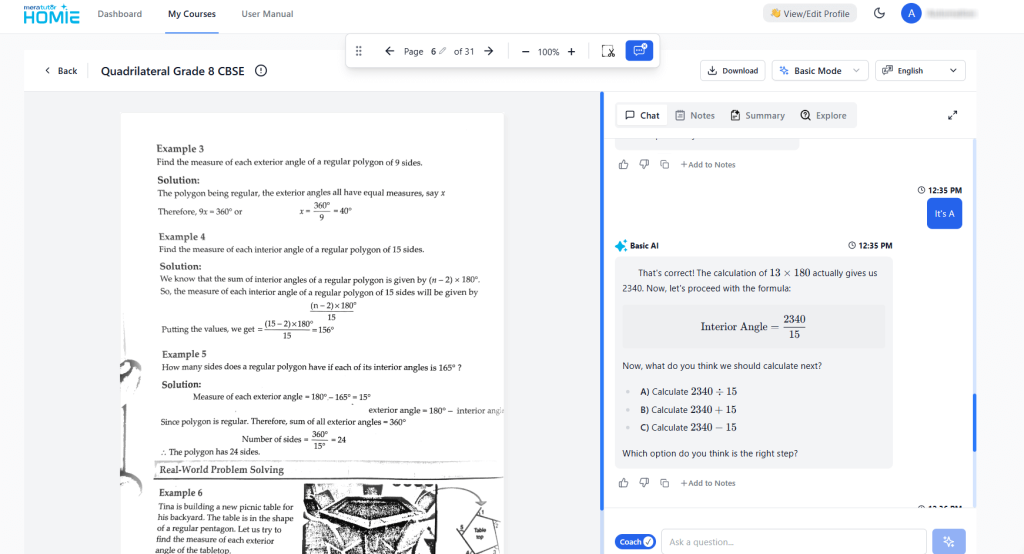Image resolution: width=1024 pixels, height=554 pixels.
Task: Open the English language dropdown
Action: pyautogui.click(x=920, y=71)
